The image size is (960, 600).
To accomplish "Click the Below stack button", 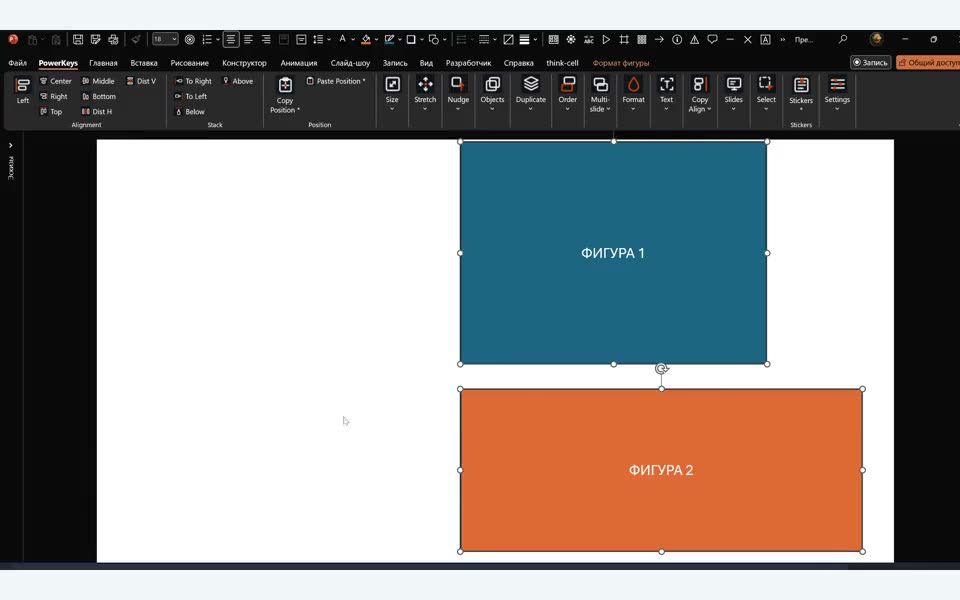I will 190,111.
